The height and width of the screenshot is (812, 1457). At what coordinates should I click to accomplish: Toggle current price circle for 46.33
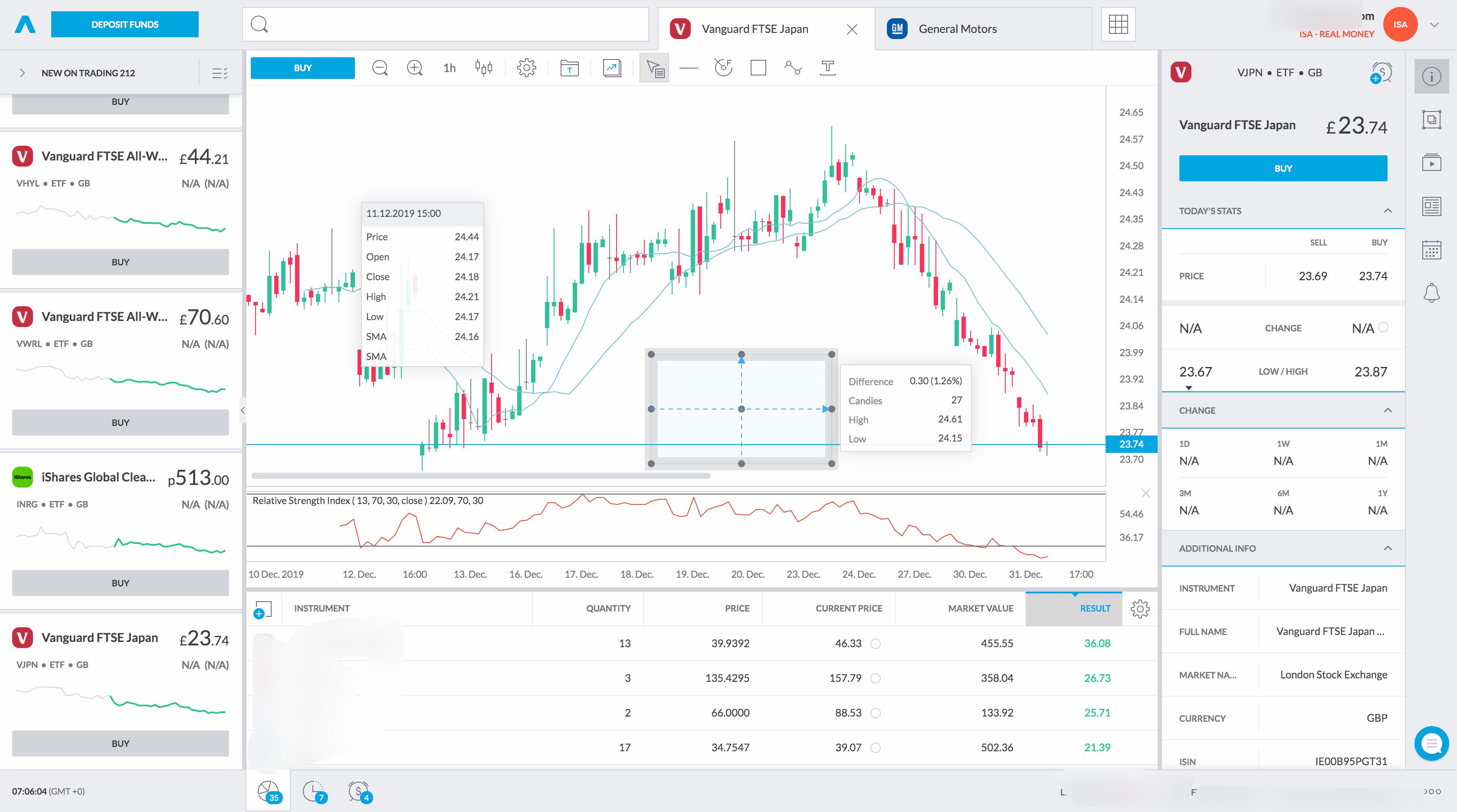[x=876, y=644]
